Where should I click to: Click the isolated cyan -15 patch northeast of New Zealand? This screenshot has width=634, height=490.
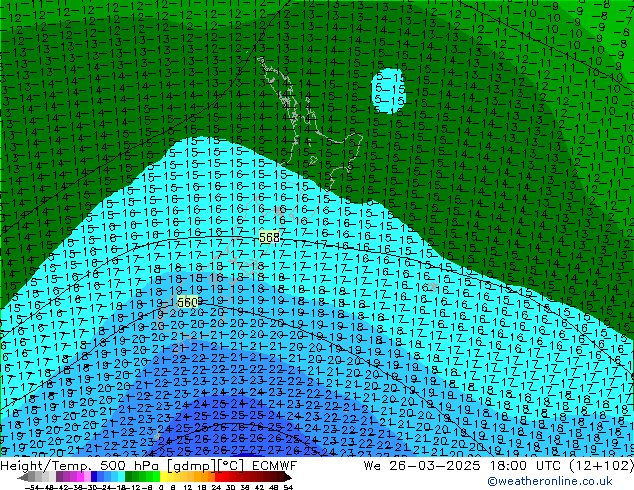[x=388, y=91]
